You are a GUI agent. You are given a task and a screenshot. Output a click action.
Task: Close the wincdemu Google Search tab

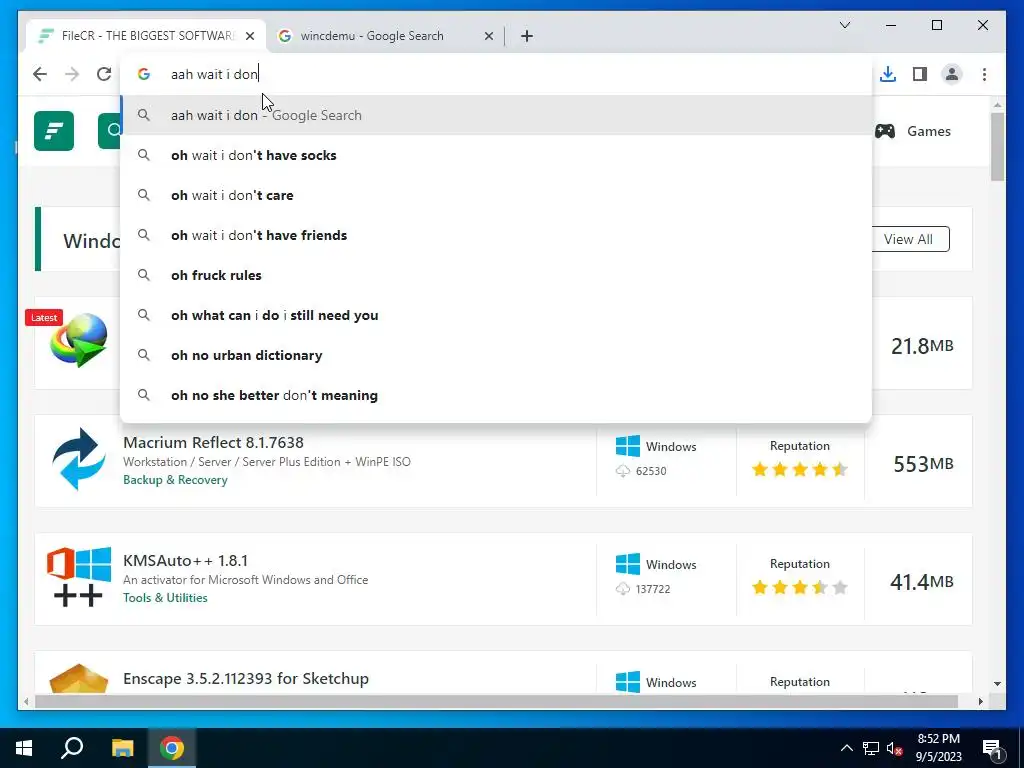point(488,36)
